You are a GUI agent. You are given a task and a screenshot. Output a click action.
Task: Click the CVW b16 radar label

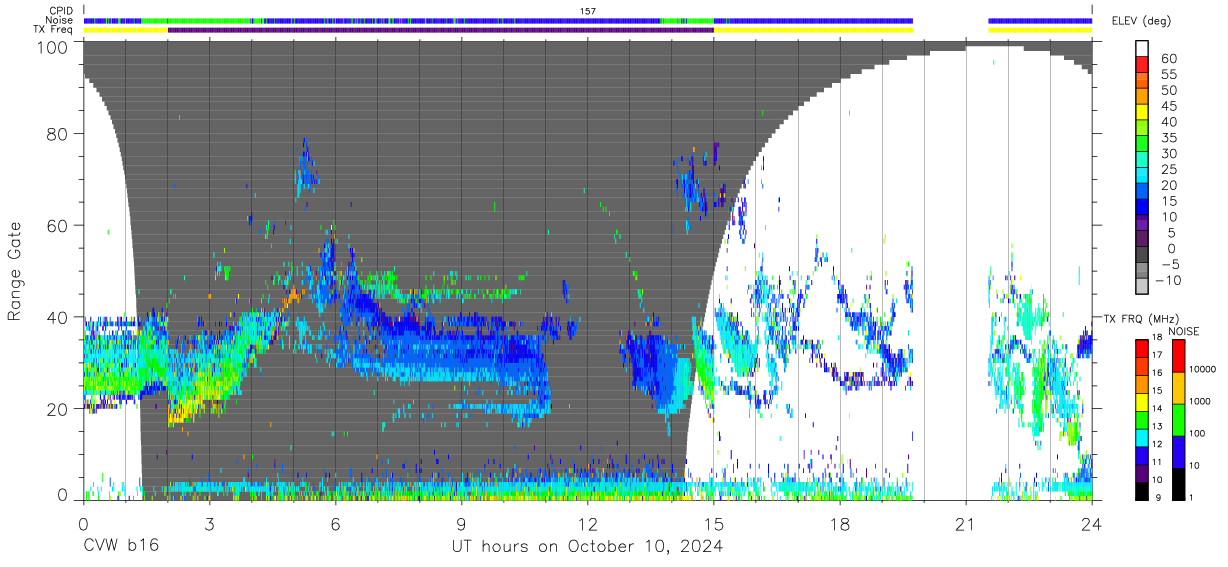coord(121,547)
